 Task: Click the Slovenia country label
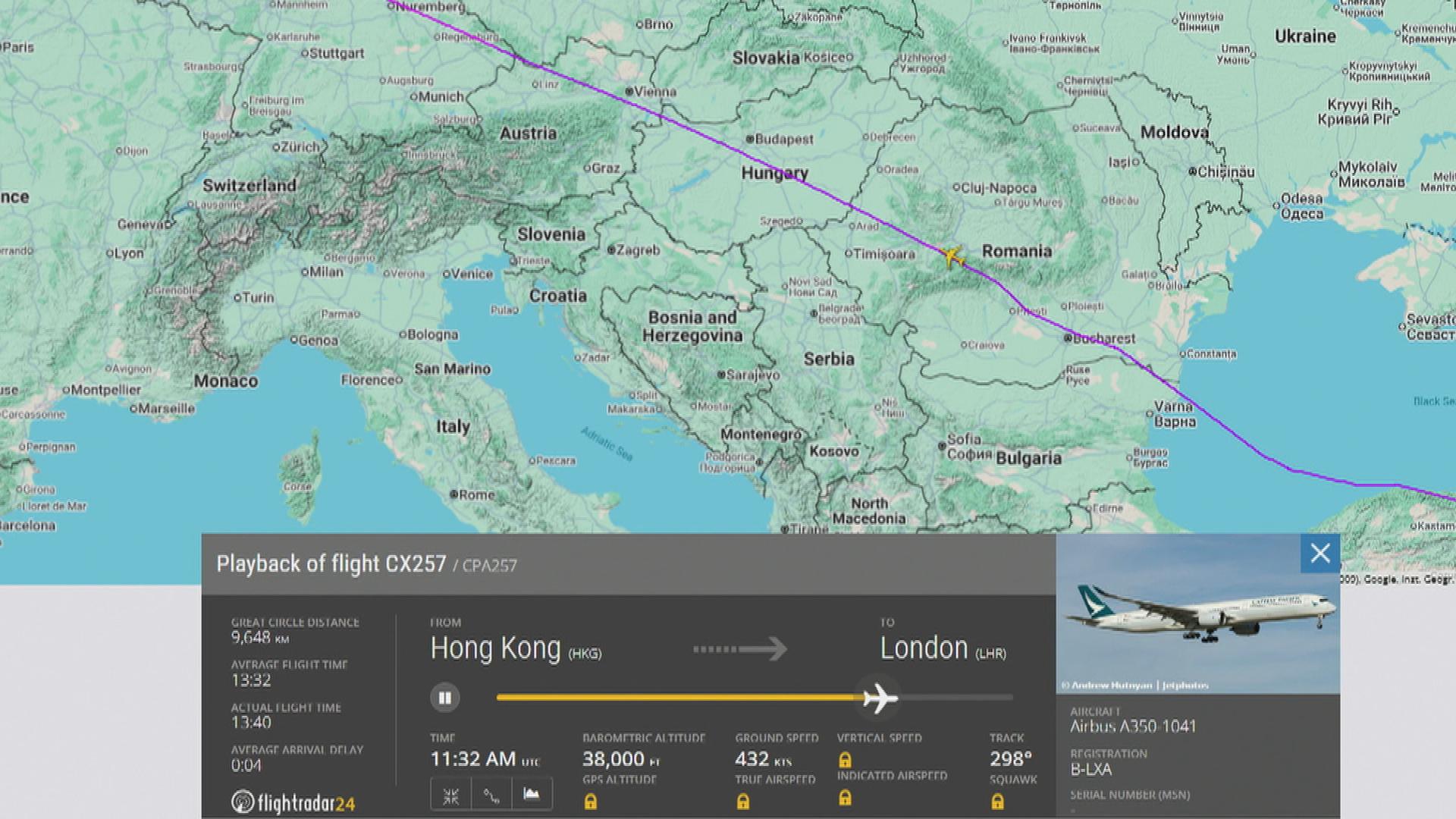[x=551, y=234]
